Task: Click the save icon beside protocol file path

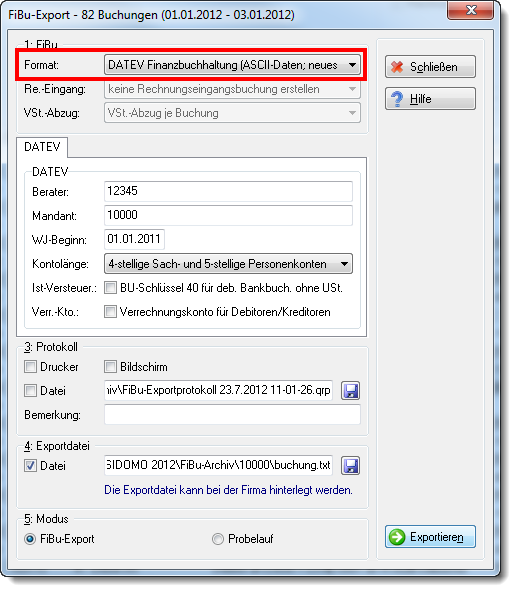Action: (x=350, y=390)
